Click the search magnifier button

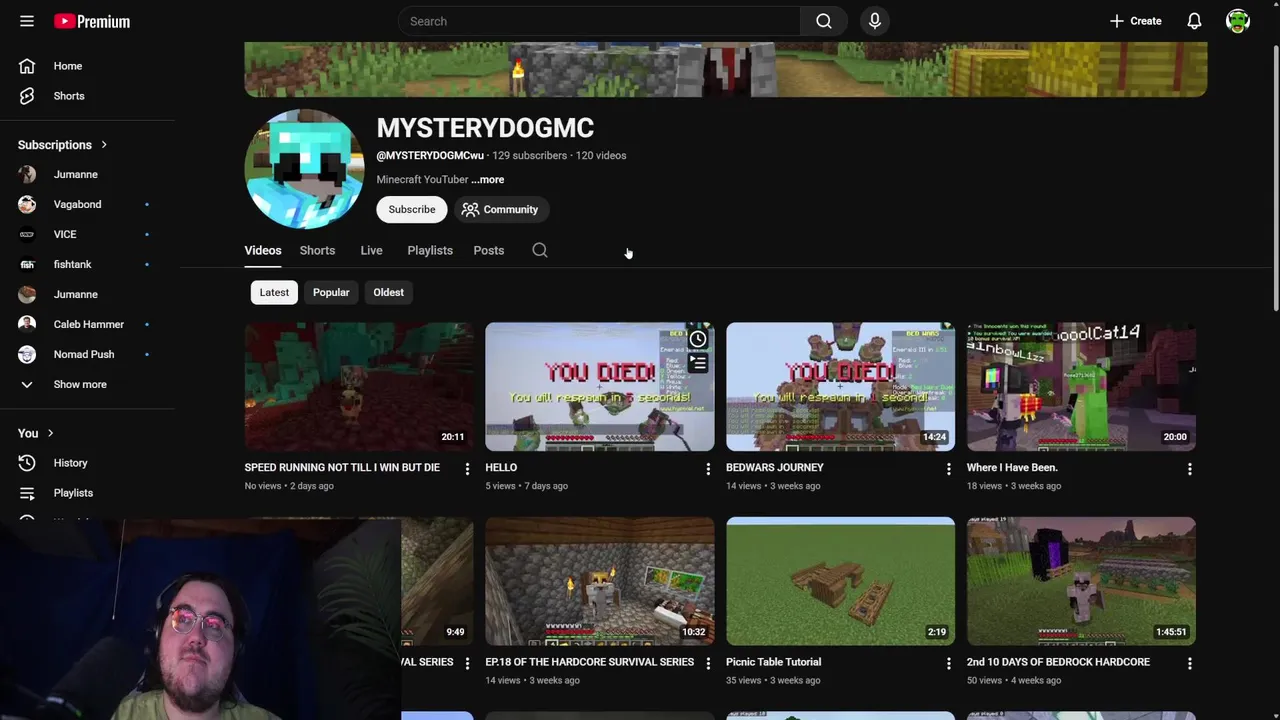pyautogui.click(x=824, y=21)
